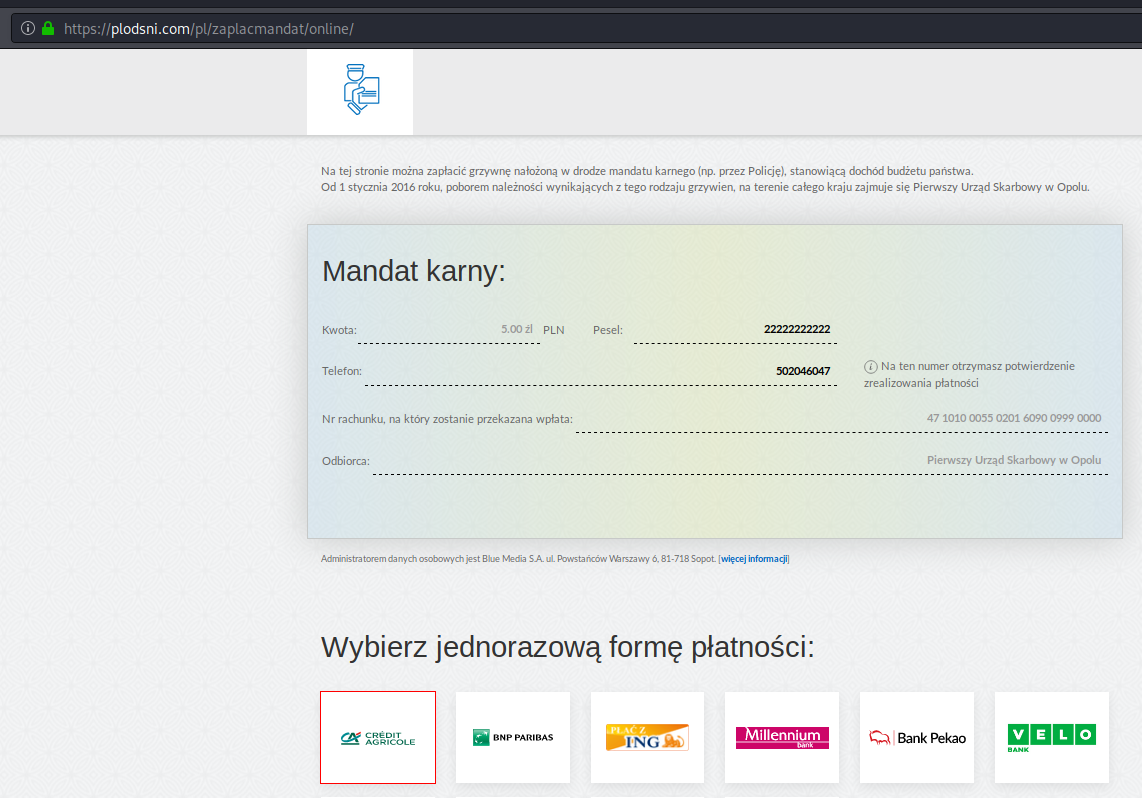The width and height of the screenshot is (1142, 798).
Task: Select BNP Paribas payment option
Action: (x=513, y=738)
